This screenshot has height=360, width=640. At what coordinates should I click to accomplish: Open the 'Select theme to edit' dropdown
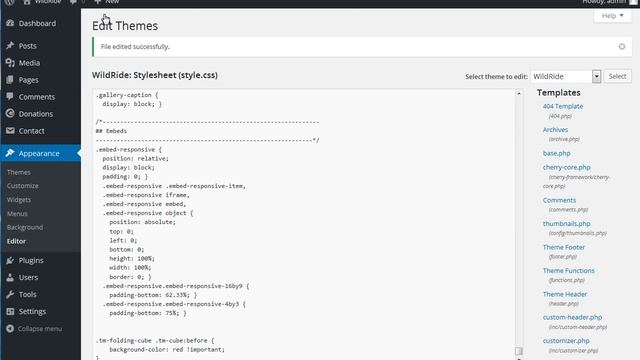tap(565, 76)
